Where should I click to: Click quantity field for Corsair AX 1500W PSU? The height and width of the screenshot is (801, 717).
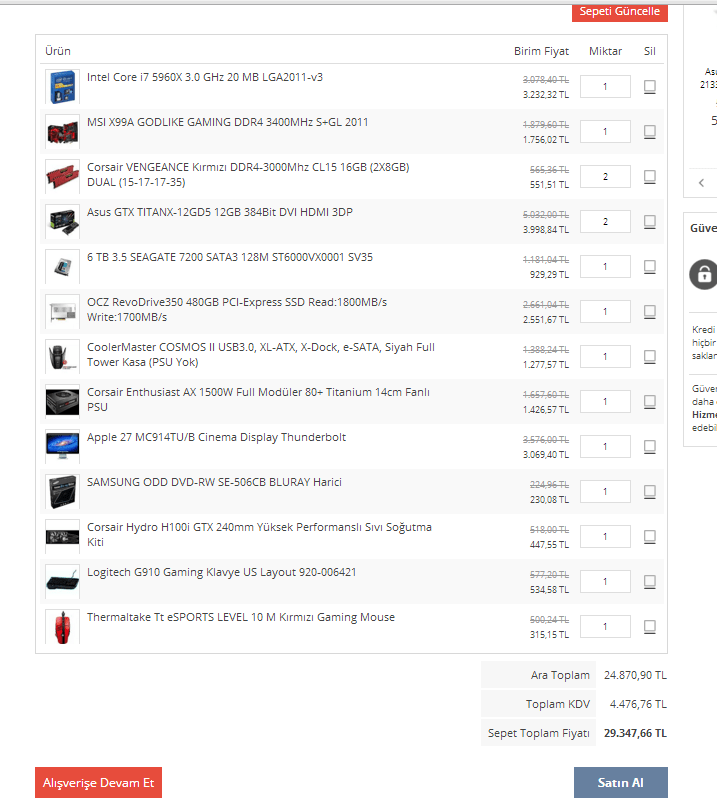tap(605, 401)
